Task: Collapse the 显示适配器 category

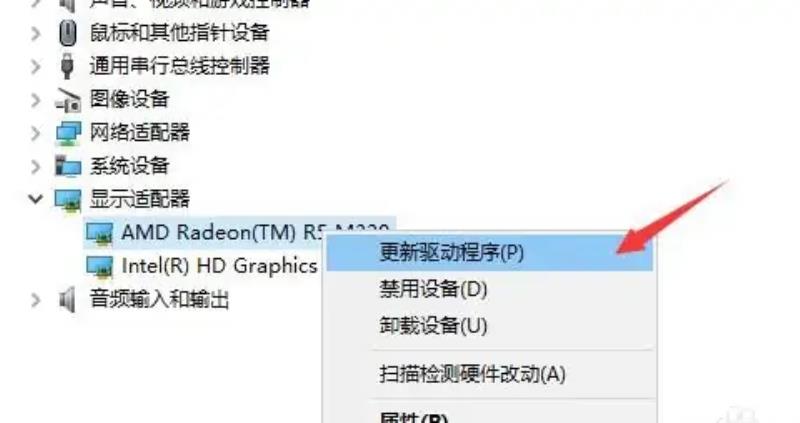Action: (x=35, y=199)
